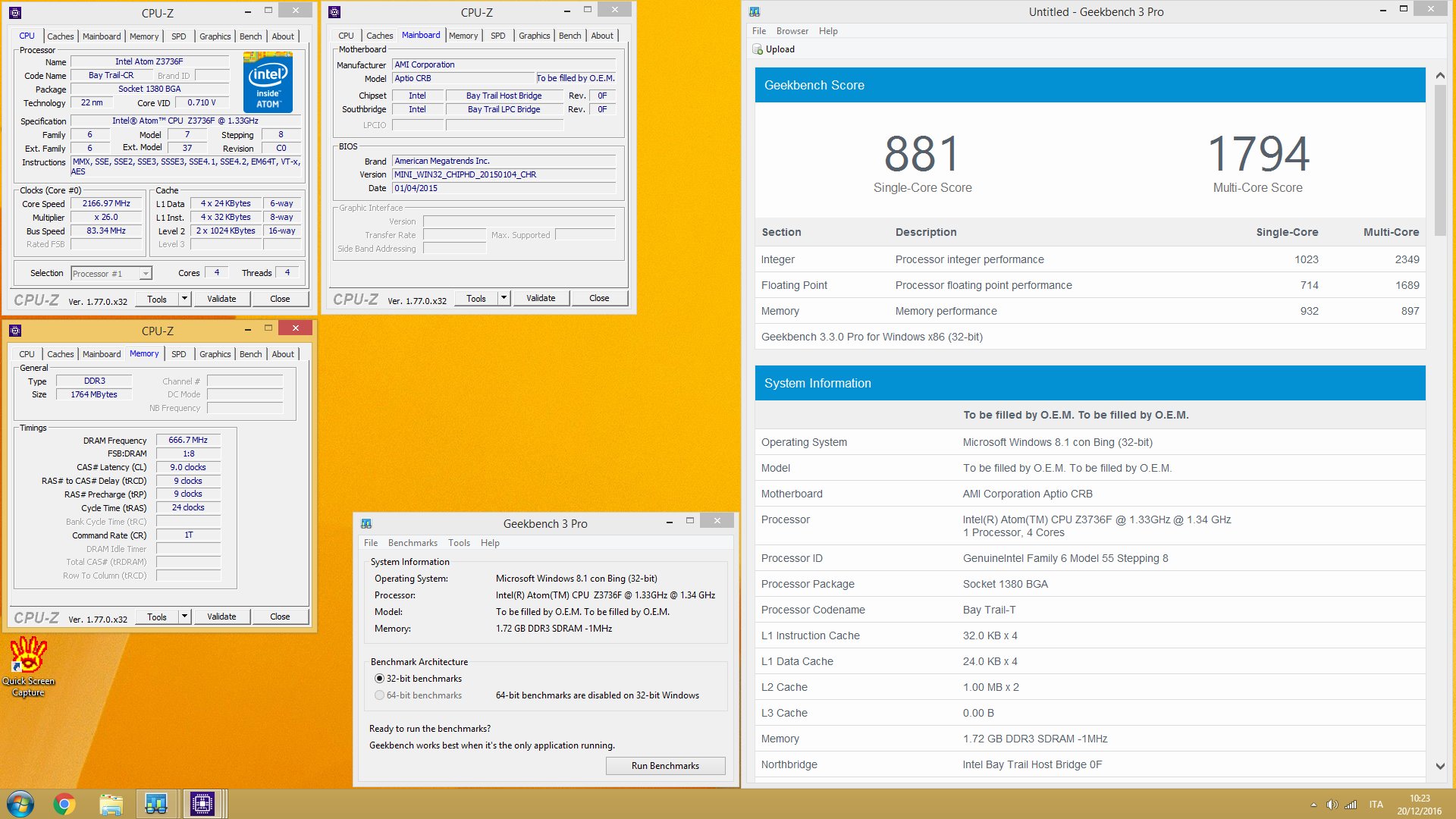Open Bench tab in CPU-Z processor window

click(251, 36)
